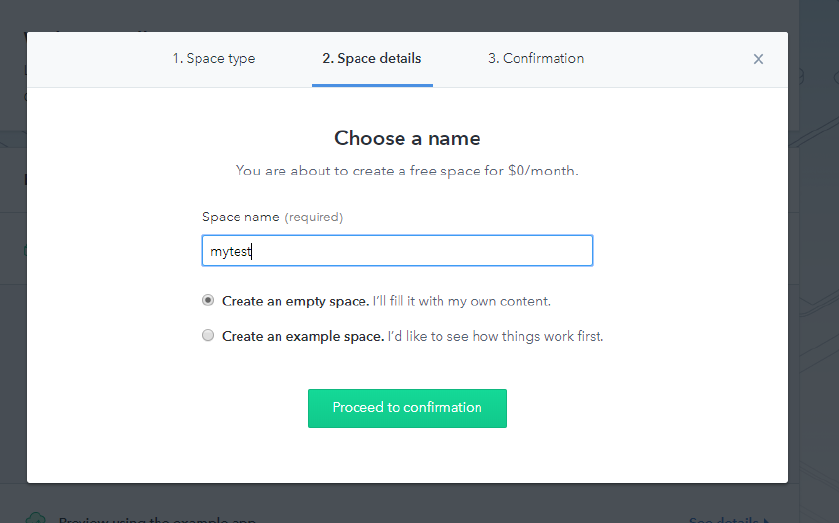Click the free space $0/month notice text
839x523 pixels.
[407, 171]
